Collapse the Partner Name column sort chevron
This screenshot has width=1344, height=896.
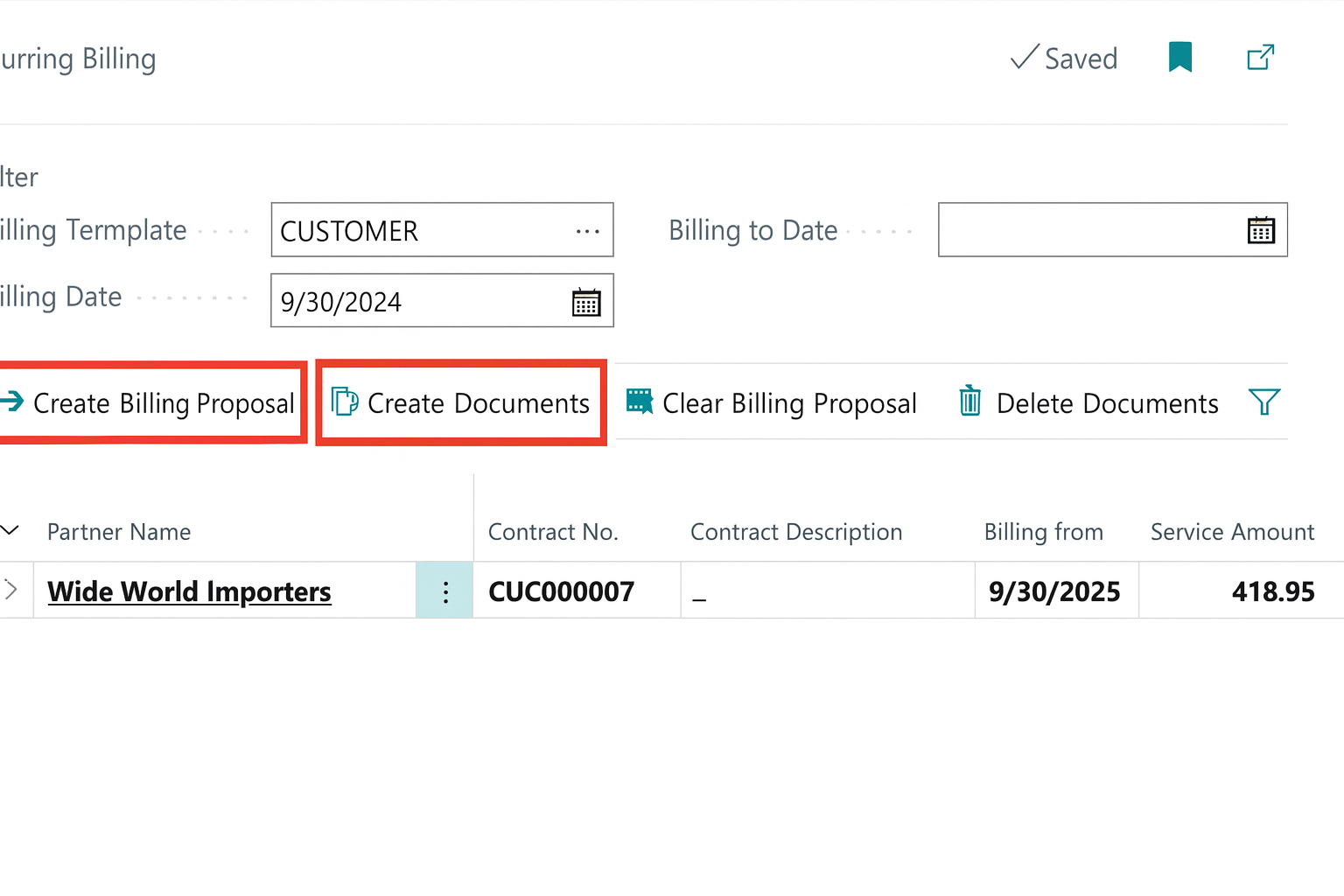[10, 530]
